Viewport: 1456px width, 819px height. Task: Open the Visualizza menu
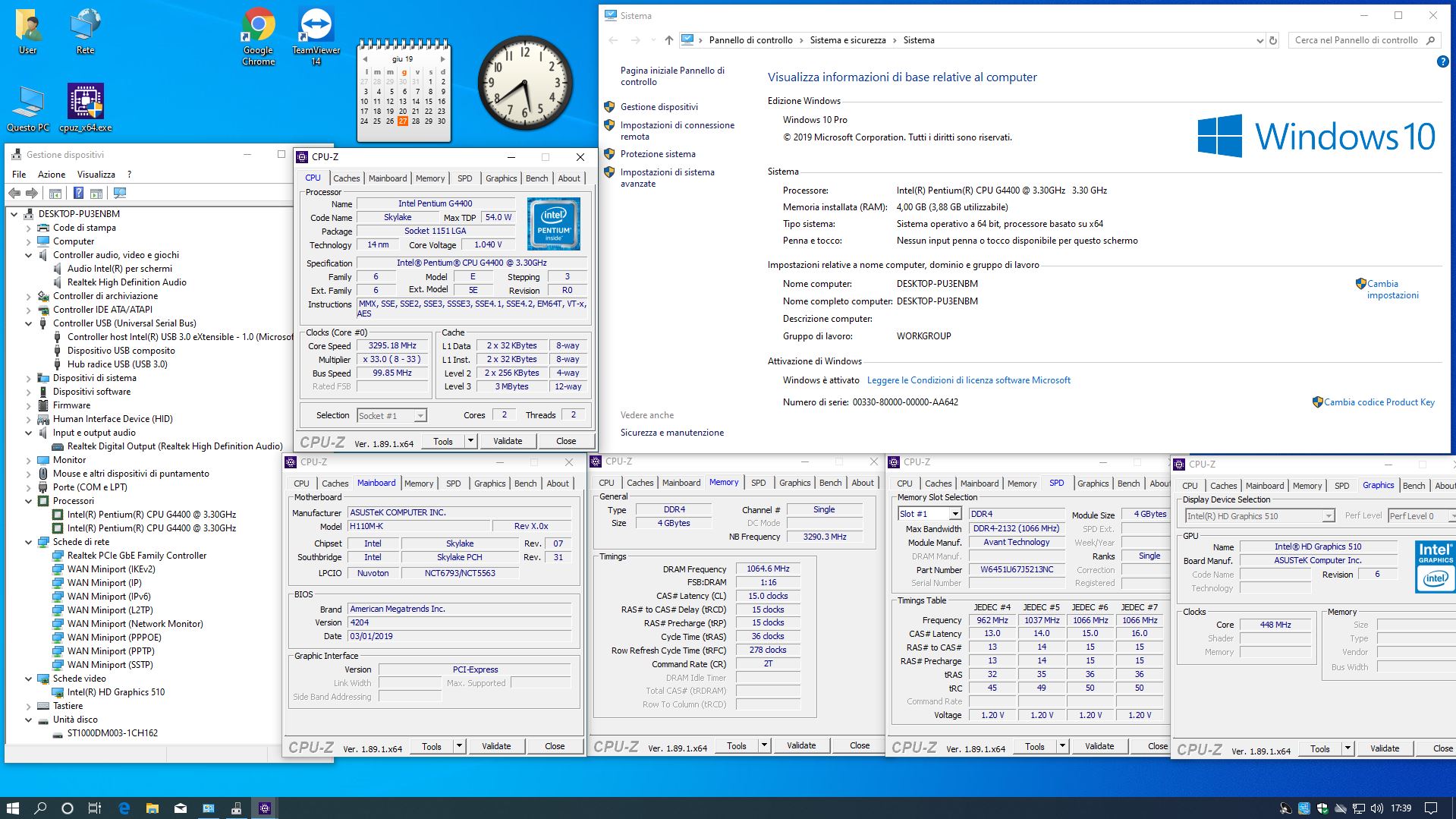pyautogui.click(x=96, y=175)
